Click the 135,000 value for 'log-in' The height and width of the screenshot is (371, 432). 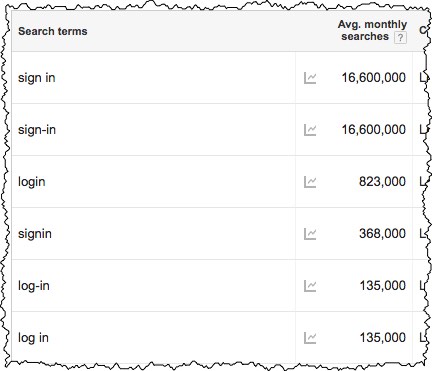click(383, 286)
